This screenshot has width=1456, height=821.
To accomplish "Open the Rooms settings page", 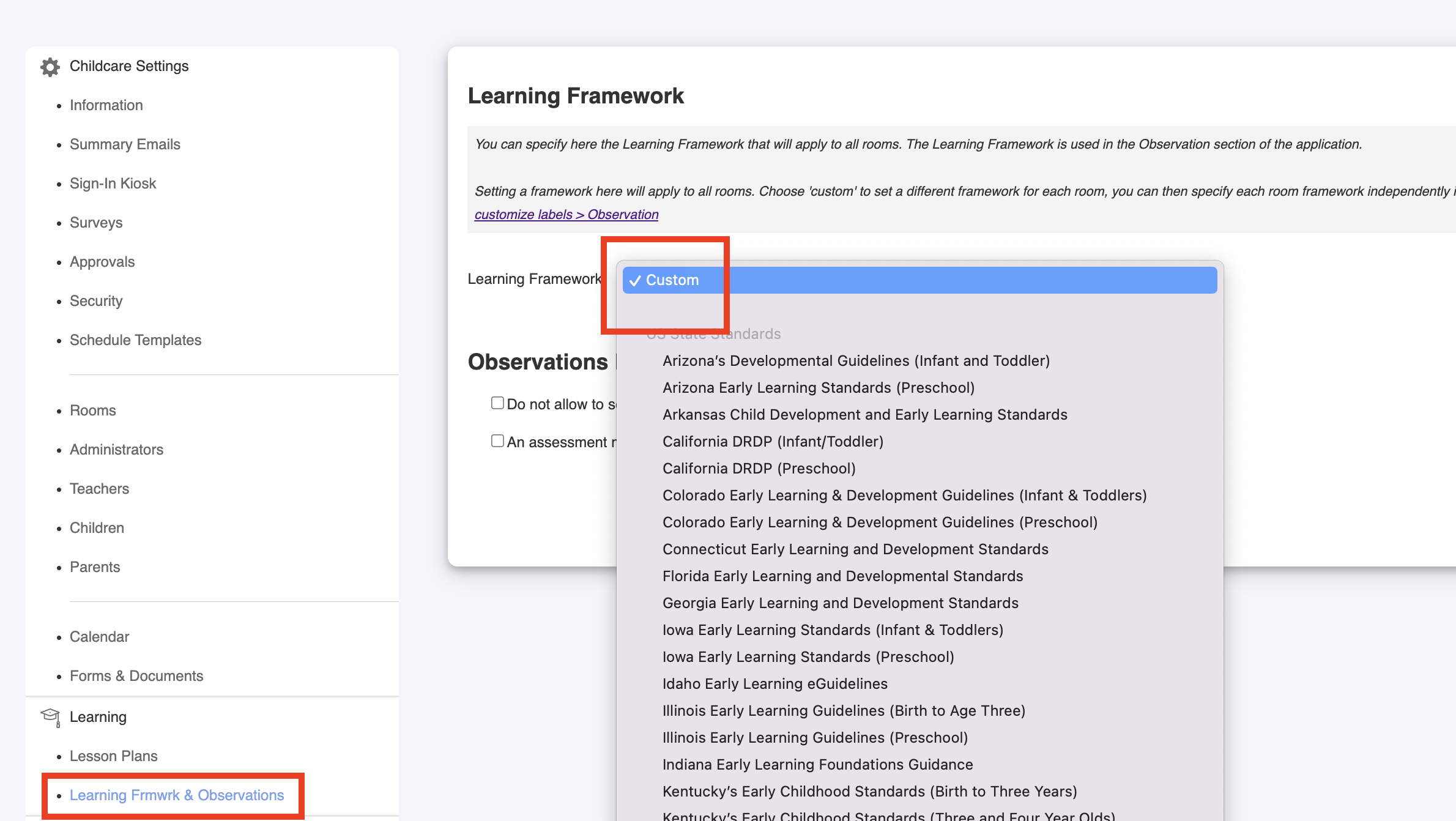I will point(92,410).
